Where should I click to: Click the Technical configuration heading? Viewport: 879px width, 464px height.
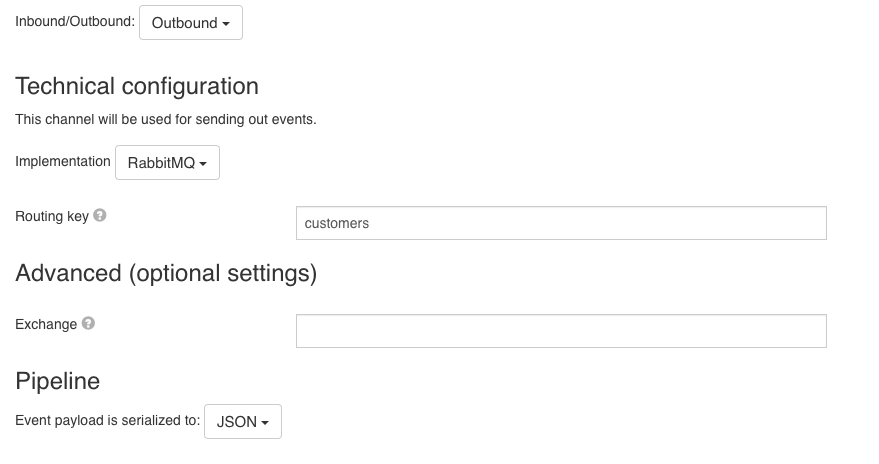click(x=137, y=86)
